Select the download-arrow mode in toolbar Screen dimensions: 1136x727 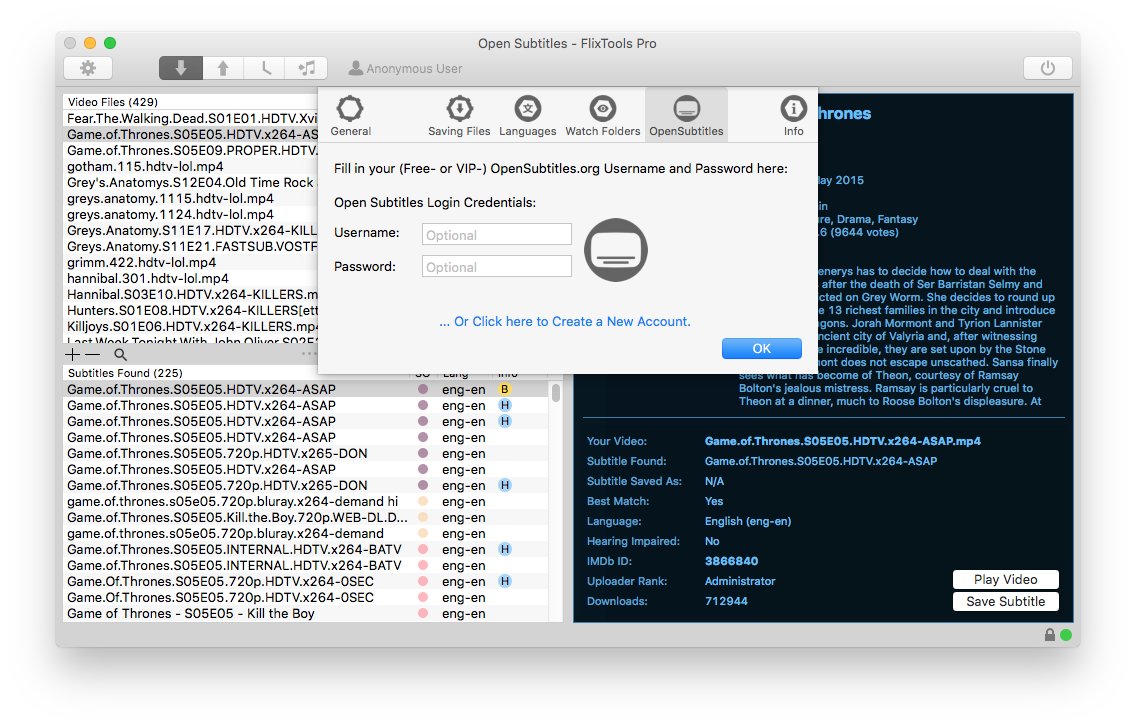180,68
